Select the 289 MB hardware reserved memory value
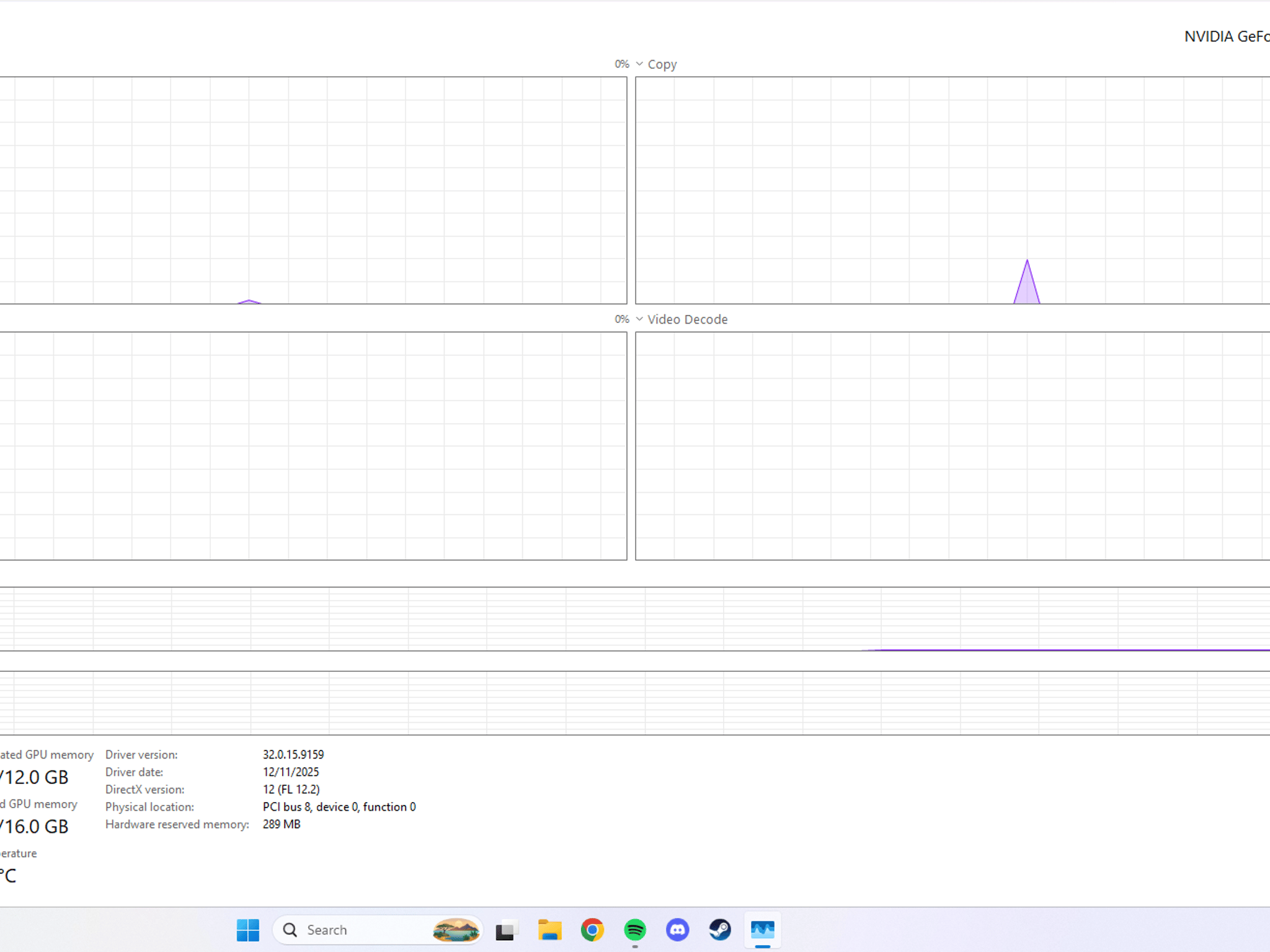The height and width of the screenshot is (952, 1270). pyautogui.click(x=282, y=824)
